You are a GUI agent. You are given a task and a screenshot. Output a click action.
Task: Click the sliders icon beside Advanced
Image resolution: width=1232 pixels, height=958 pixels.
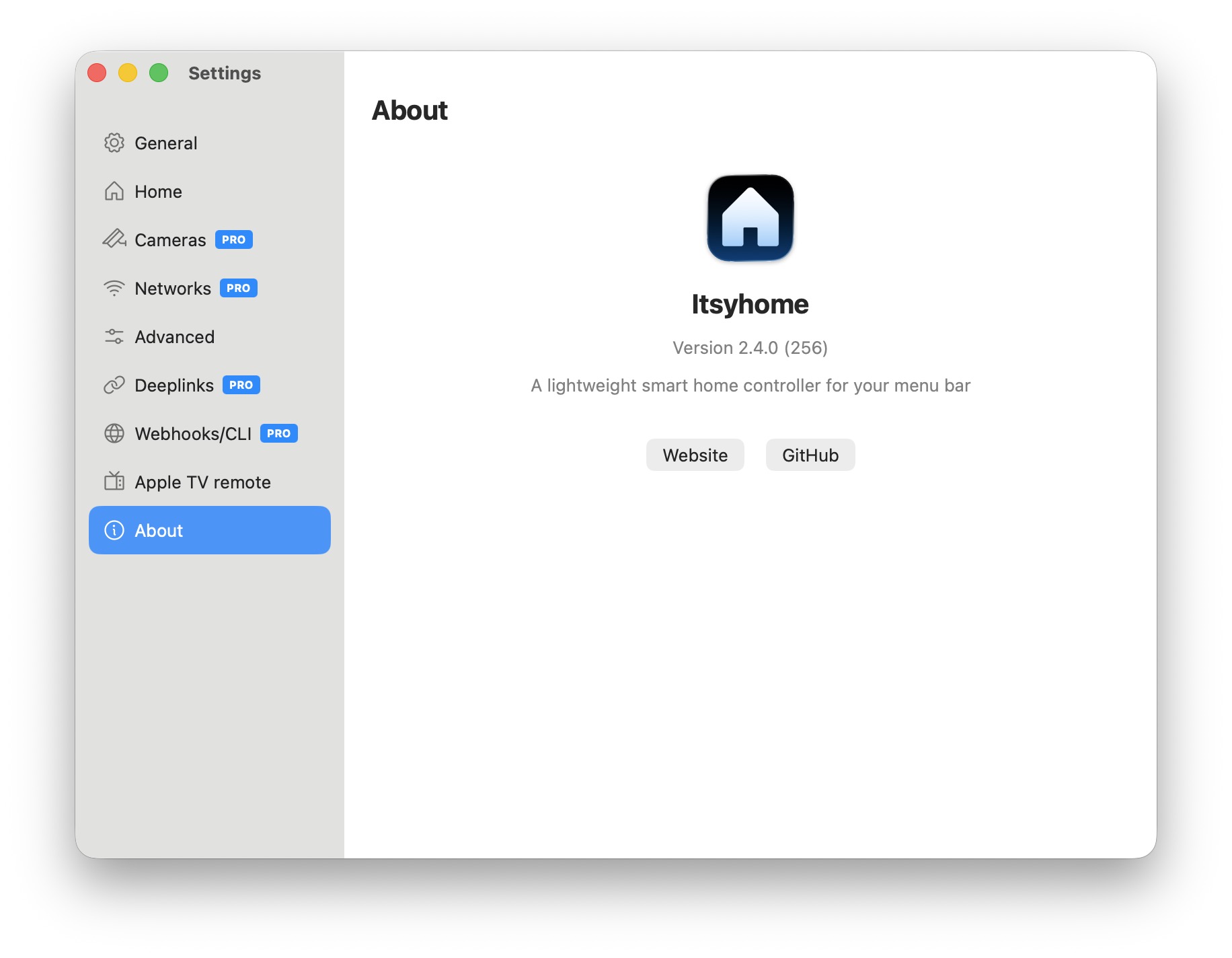point(114,336)
